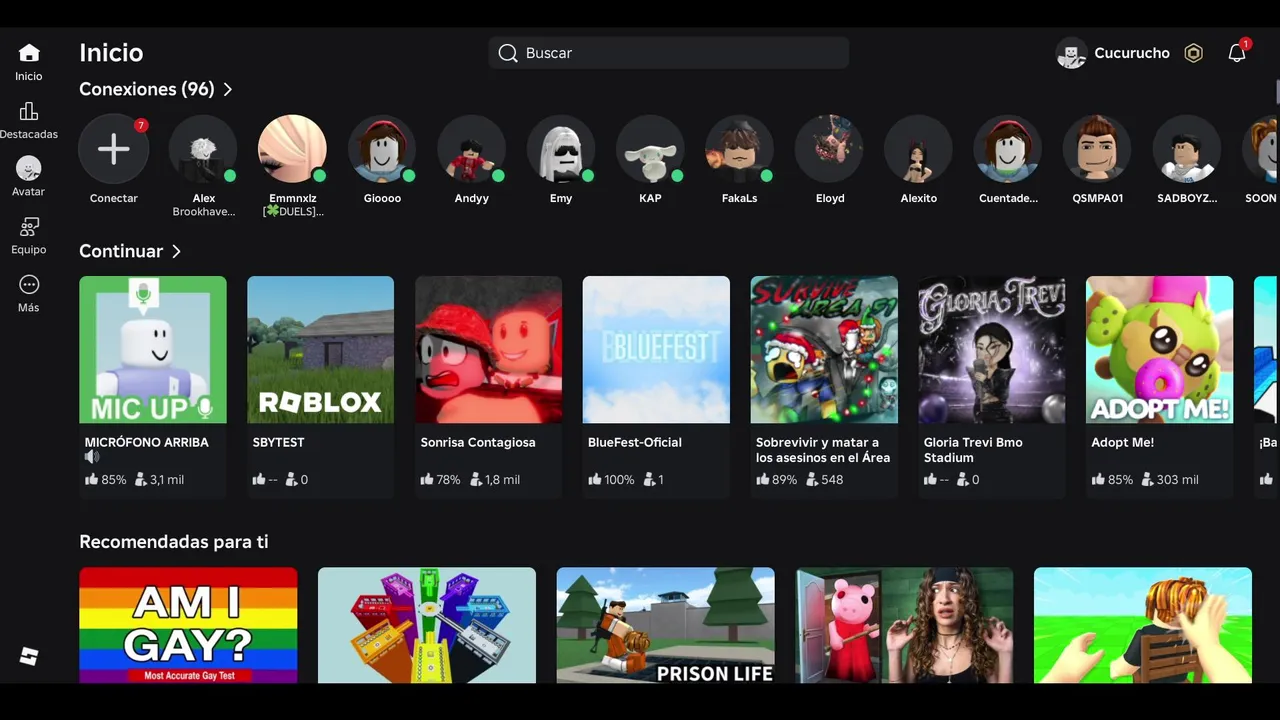Image resolution: width=1280 pixels, height=720 pixels.
Task: Open Eloyd's connection avatar
Action: [829, 149]
